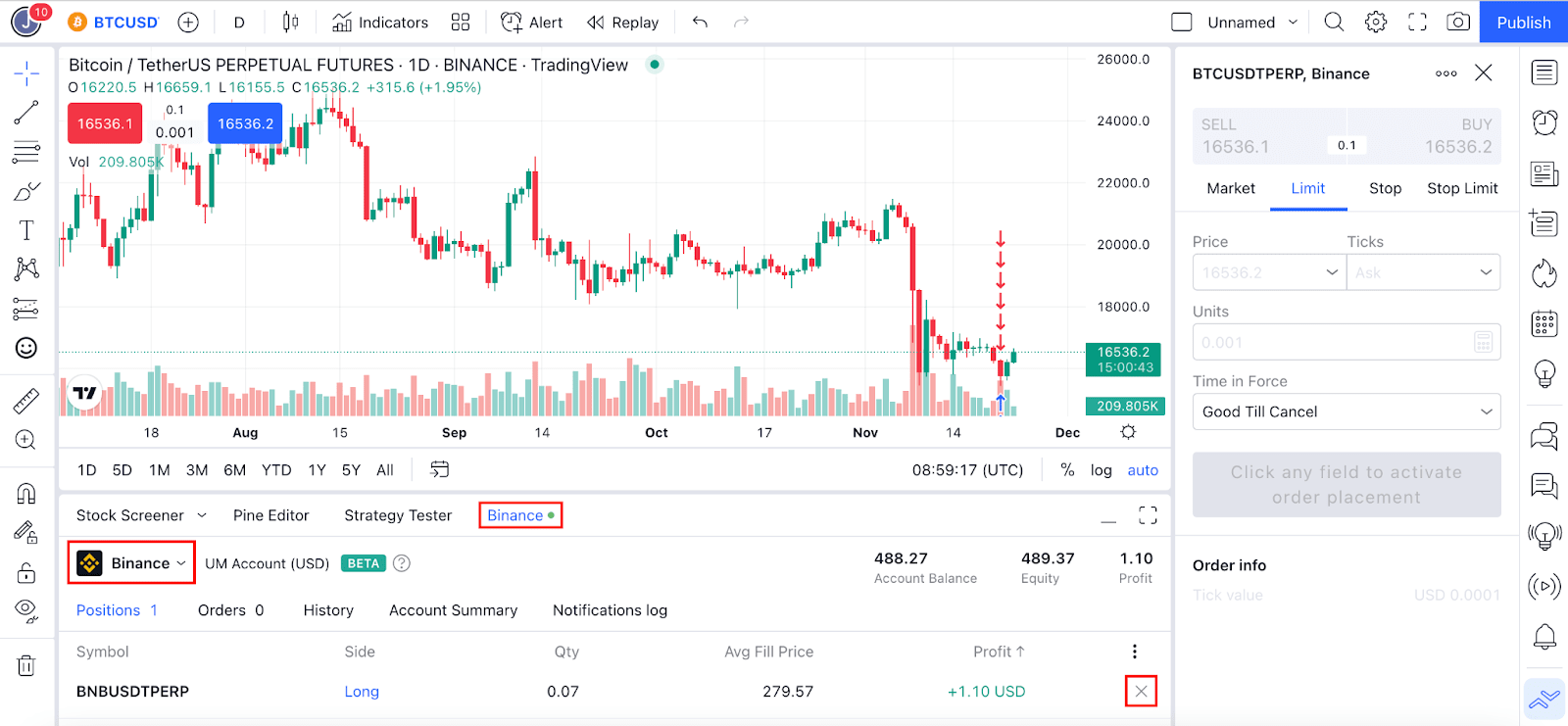Open the patterns drawing tool
This screenshot has width=1568, height=726.
click(x=26, y=269)
